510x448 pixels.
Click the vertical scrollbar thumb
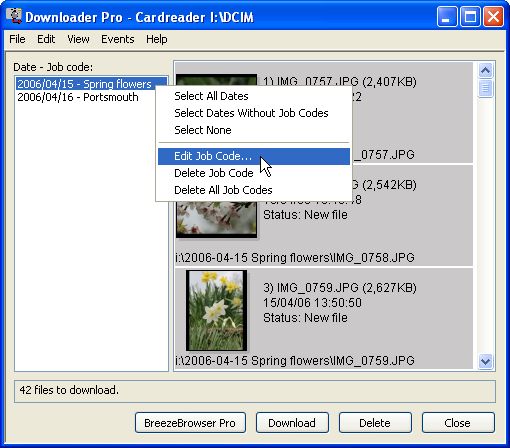[485, 88]
